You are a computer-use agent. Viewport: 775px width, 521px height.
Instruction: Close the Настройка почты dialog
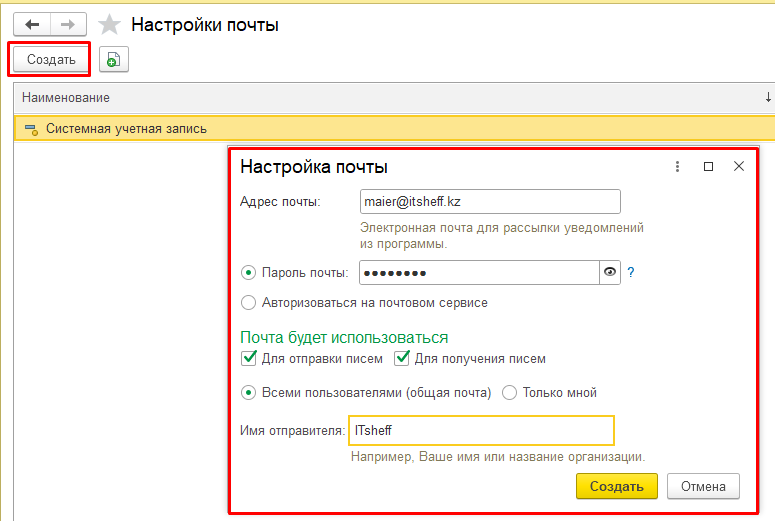coord(739,167)
